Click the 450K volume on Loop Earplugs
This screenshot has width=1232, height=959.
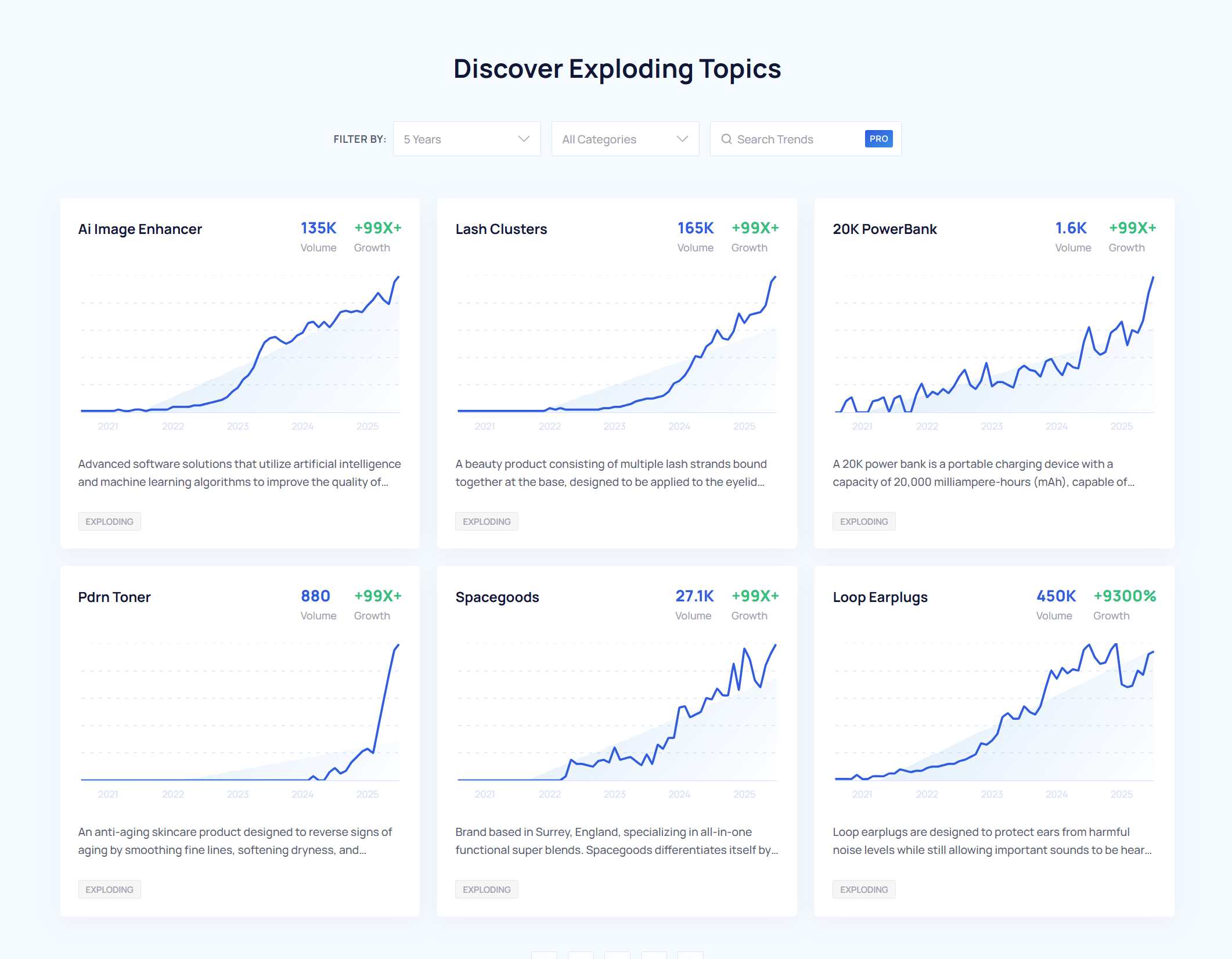pos(1056,596)
